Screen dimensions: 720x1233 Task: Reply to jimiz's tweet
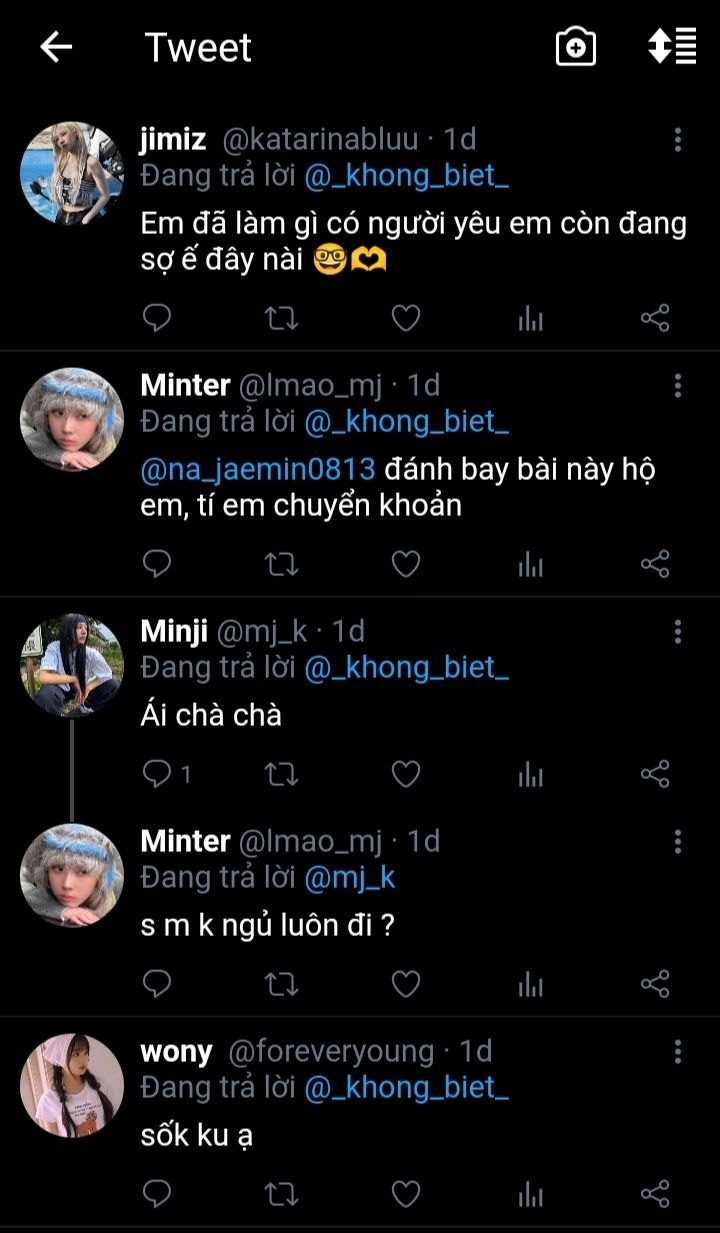(157, 319)
